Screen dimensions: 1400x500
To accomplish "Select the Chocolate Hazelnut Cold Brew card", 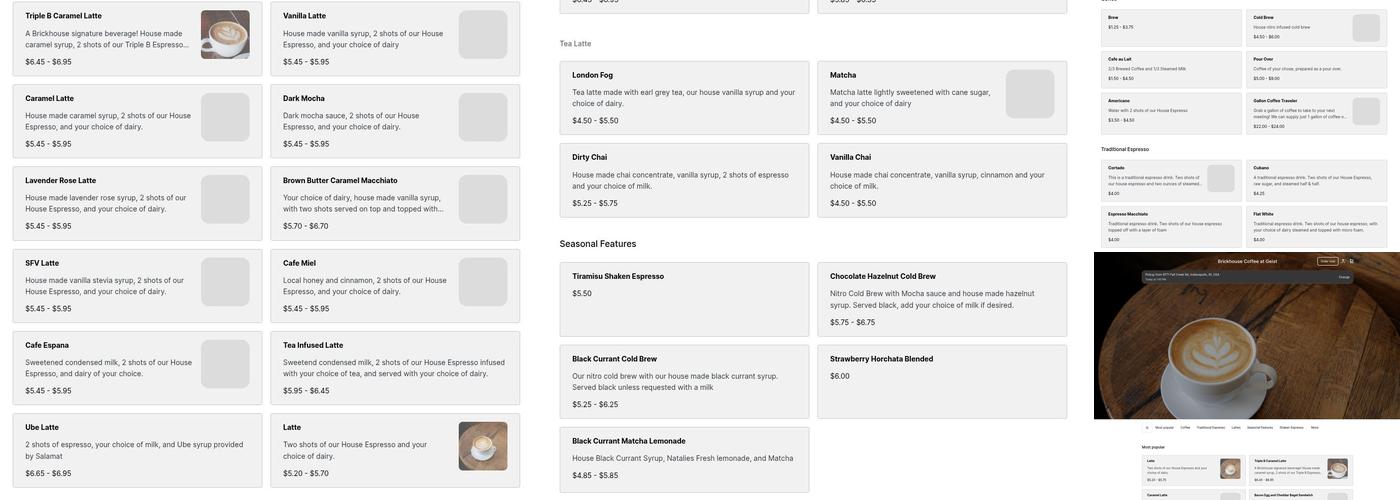I will pyautogui.click(x=942, y=299).
